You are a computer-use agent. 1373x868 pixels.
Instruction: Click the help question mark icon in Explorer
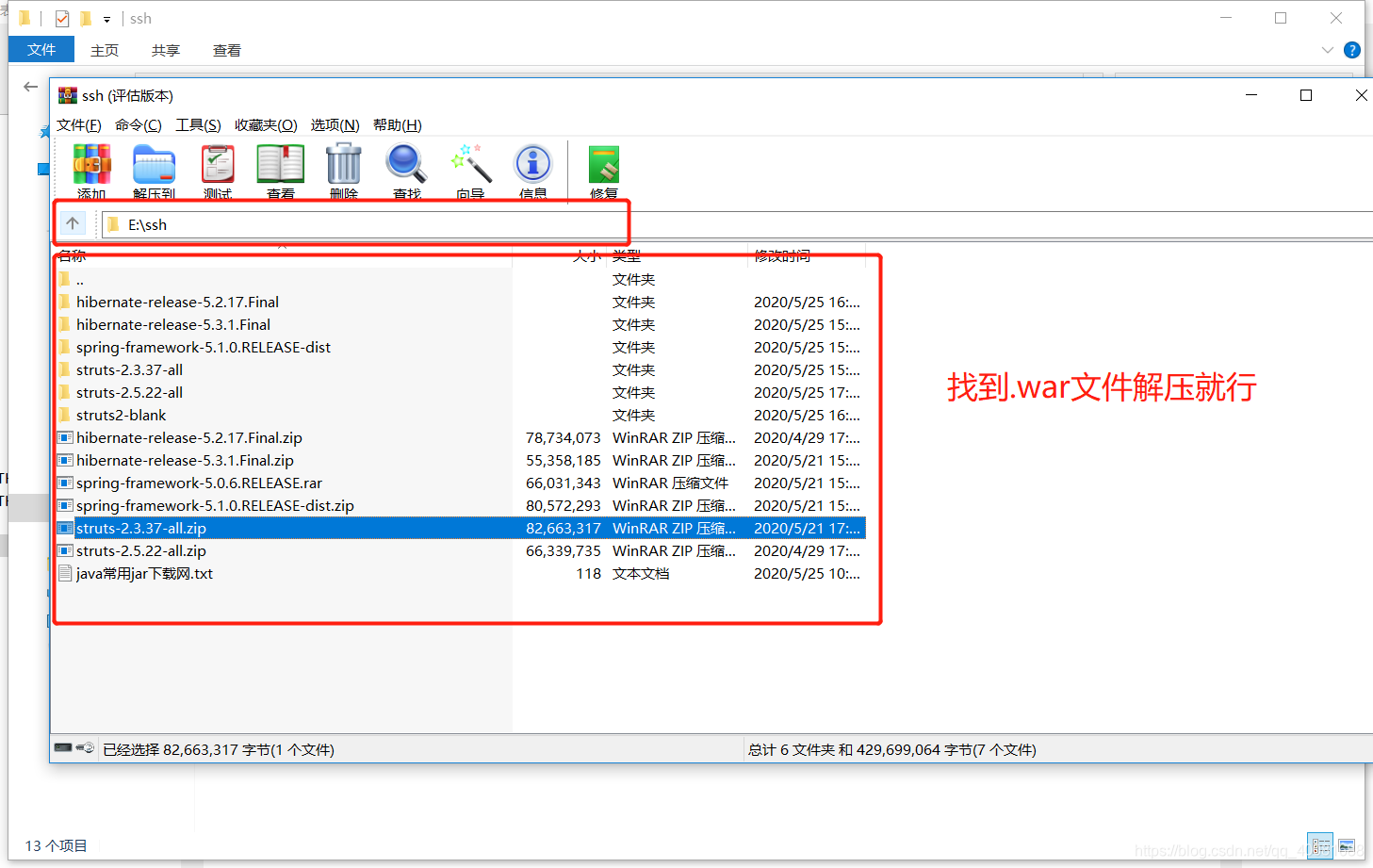pos(1352,50)
